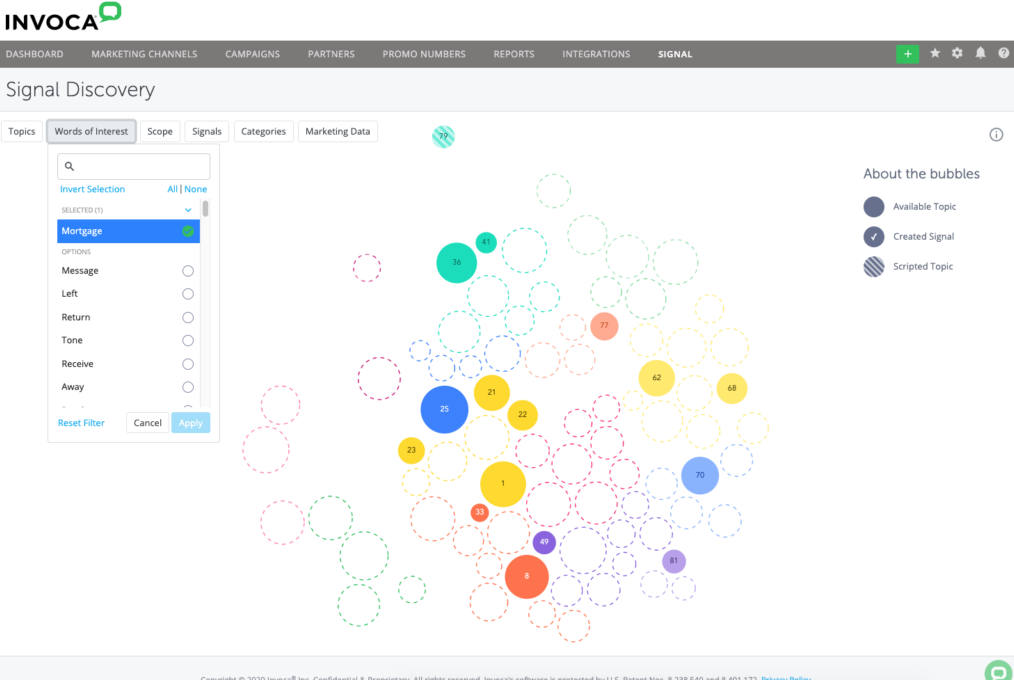1014x680 pixels.
Task: Collapse the Selected (1) section chevron
Action: pyautogui.click(x=188, y=210)
